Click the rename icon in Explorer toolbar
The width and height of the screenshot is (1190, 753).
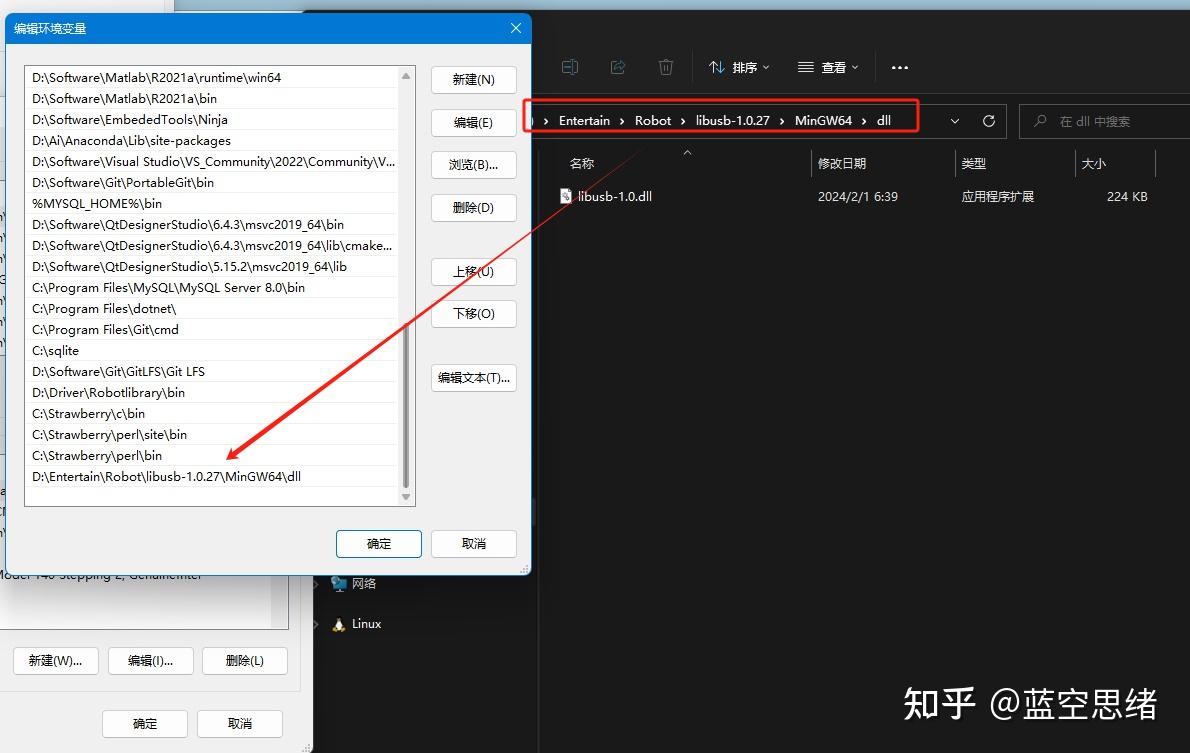[x=570, y=68]
